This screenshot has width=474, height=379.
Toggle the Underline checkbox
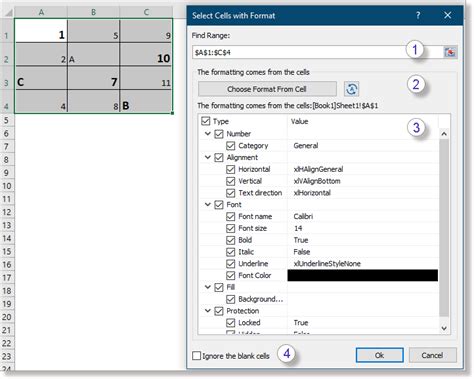point(230,264)
